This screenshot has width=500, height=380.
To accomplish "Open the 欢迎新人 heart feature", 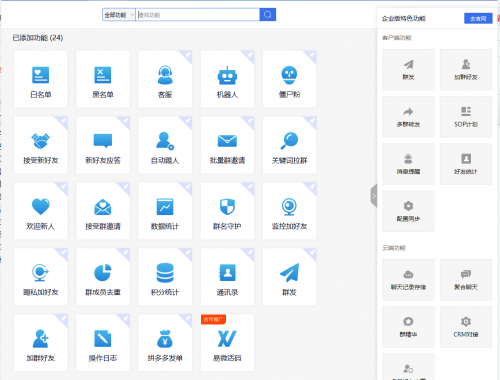I will coord(41,211).
